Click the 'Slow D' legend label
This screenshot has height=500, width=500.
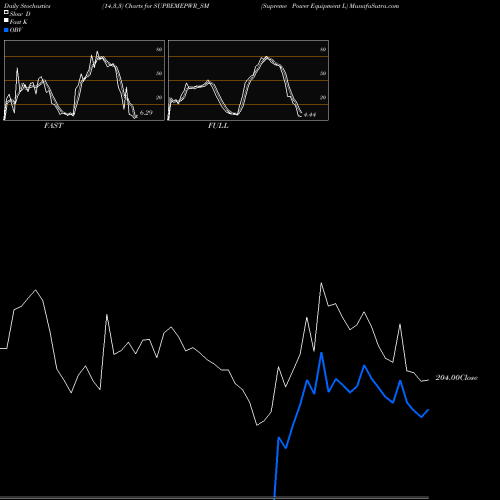20,14
